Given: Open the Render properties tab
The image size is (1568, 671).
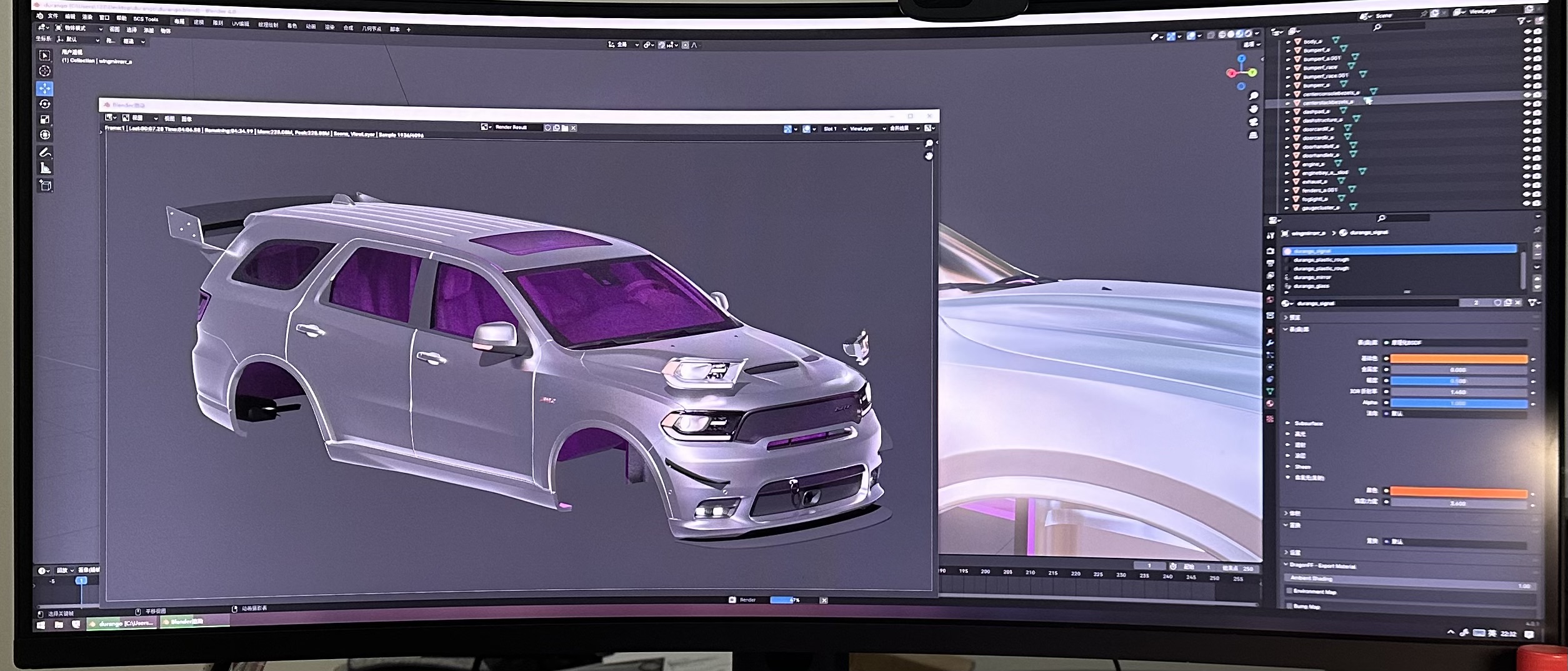Looking at the screenshot, I should [1270, 251].
